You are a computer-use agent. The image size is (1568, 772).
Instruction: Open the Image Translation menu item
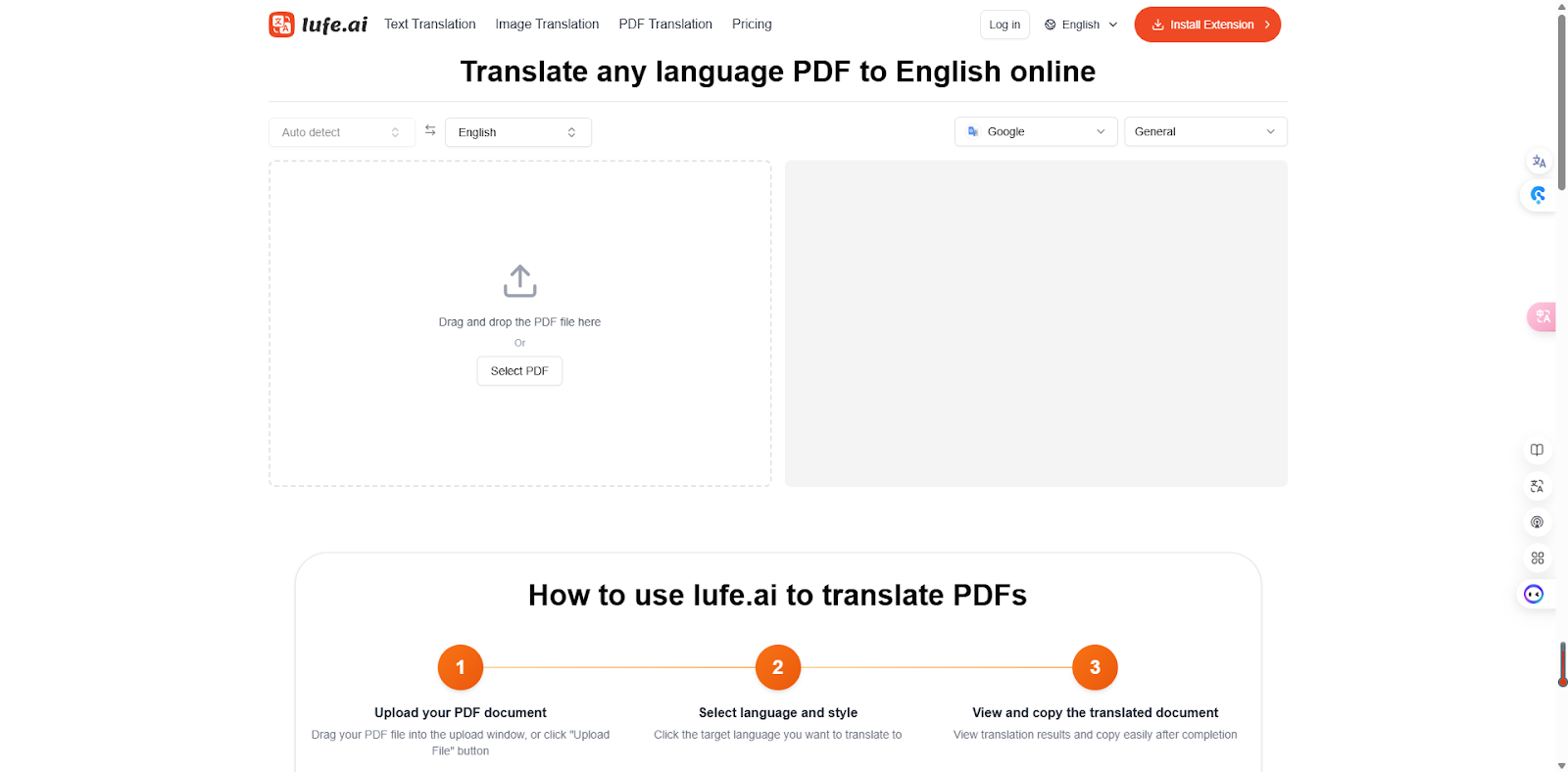click(x=547, y=24)
